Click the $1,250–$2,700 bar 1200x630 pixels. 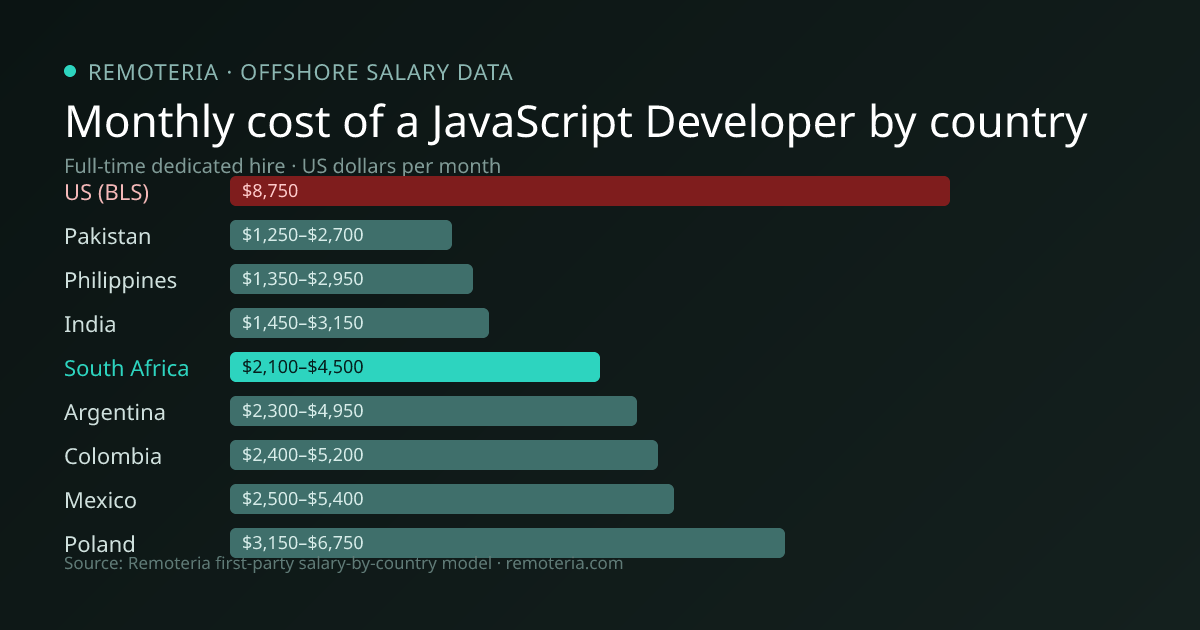341,235
